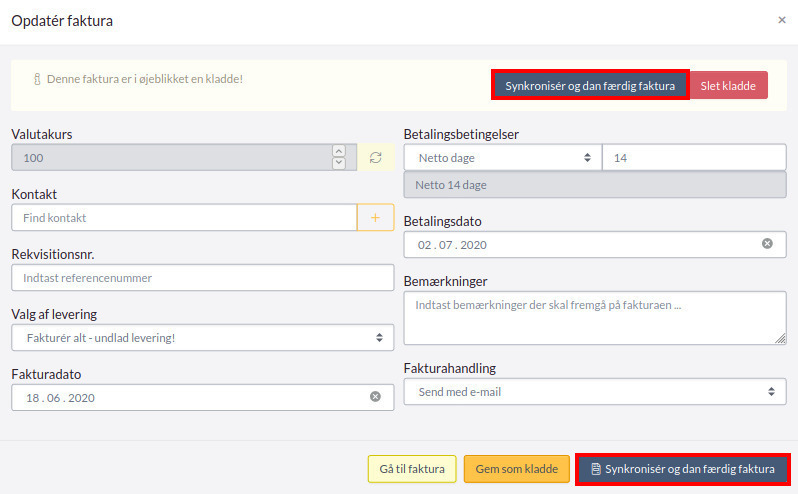Click Gem som kladde button
798x494 pixels.
pyautogui.click(x=517, y=469)
